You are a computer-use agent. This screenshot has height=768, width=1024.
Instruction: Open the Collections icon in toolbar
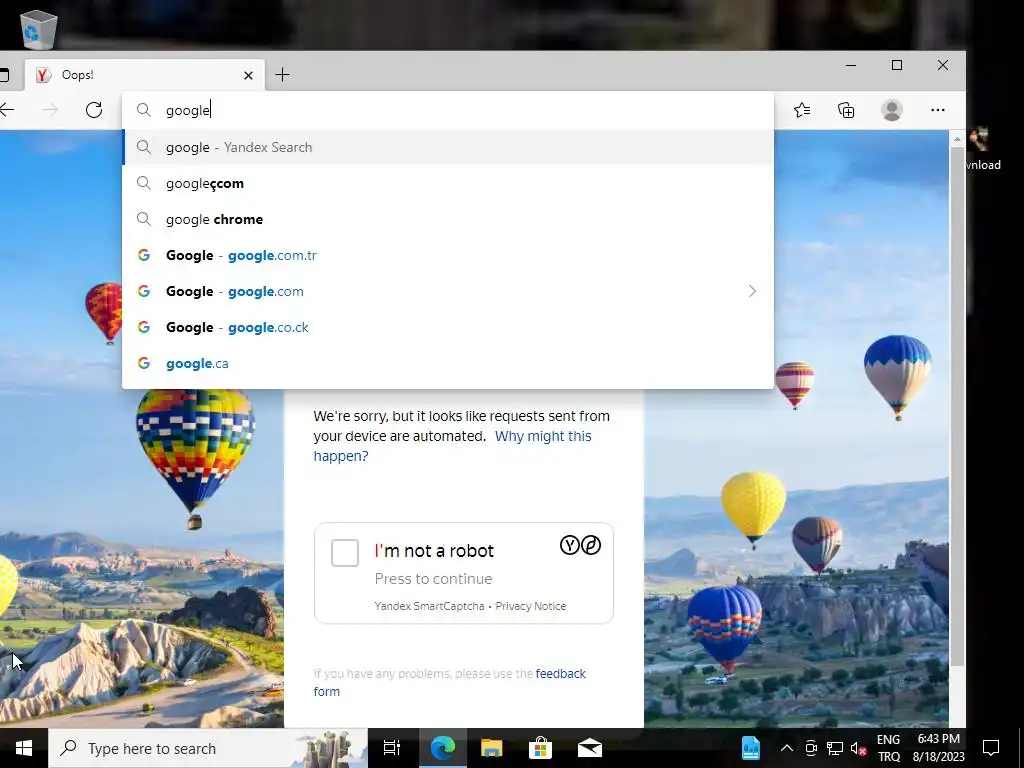(846, 110)
